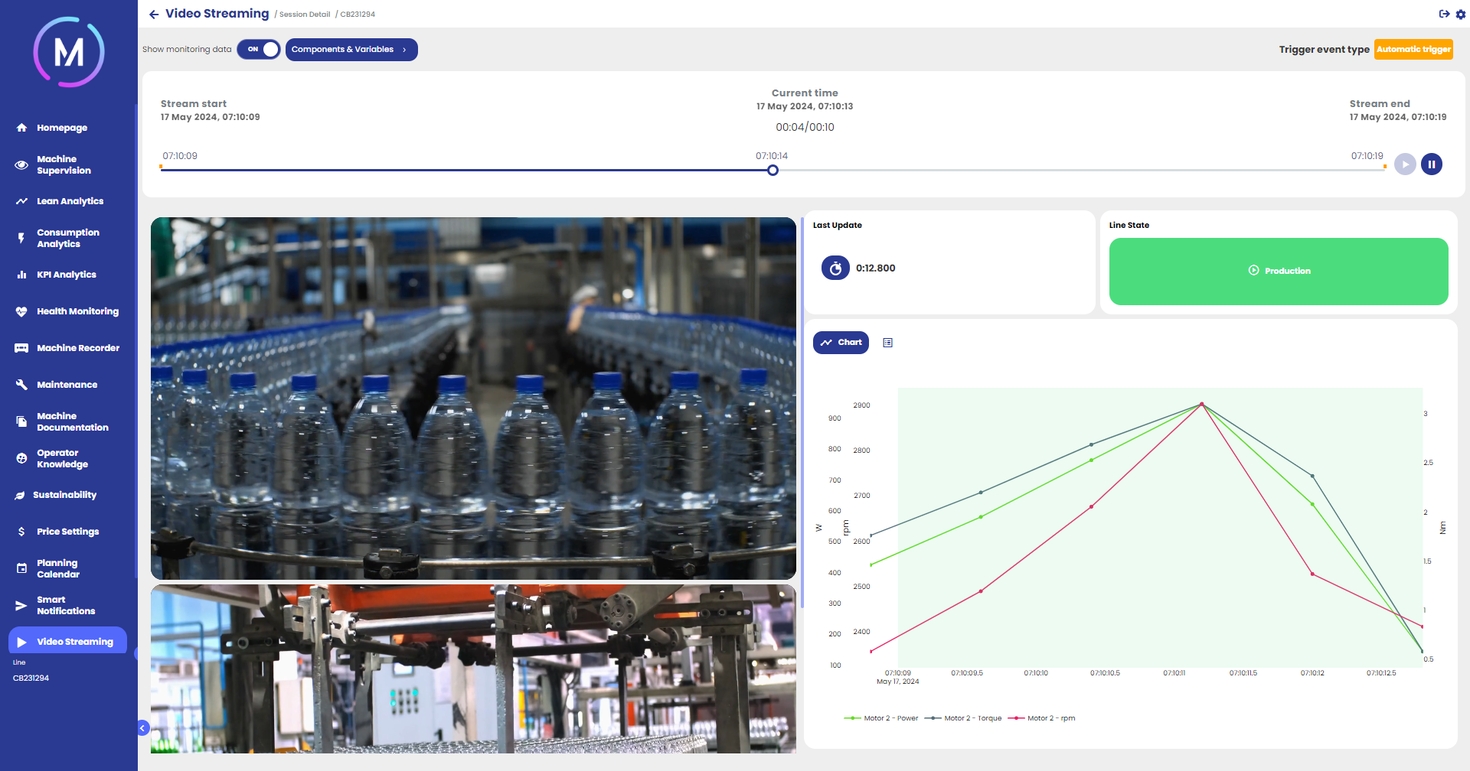The image size is (1470, 771).
Task: Select the Chart tab button
Action: click(841, 343)
